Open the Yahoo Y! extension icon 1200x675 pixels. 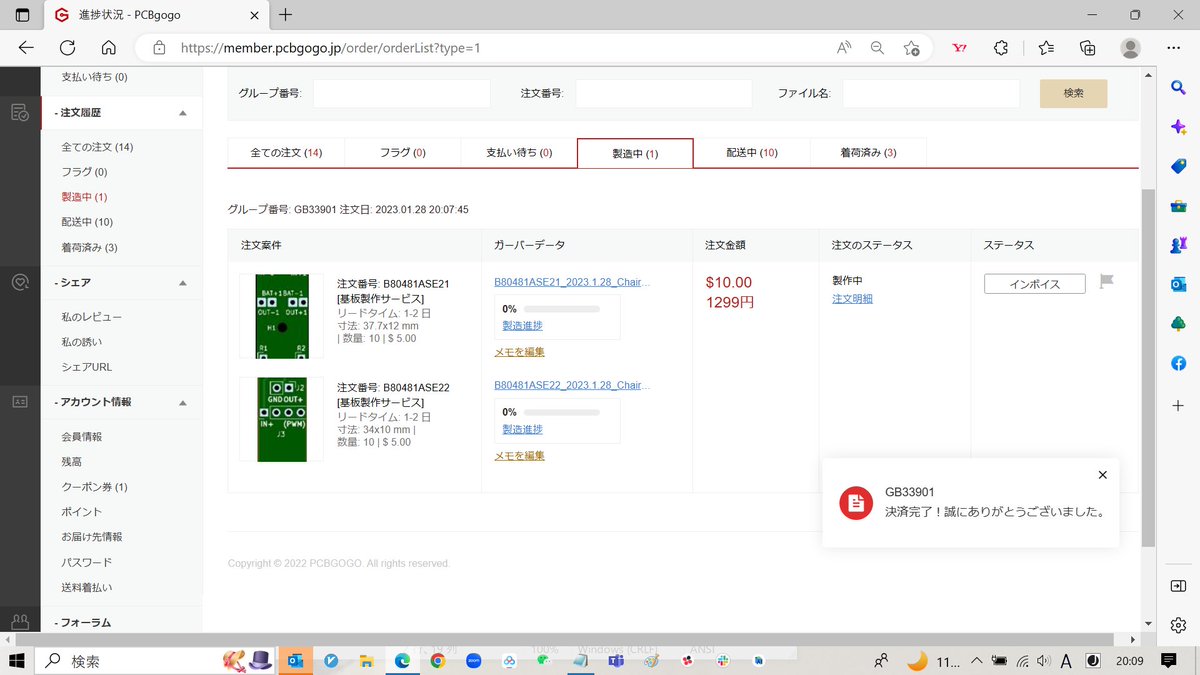pyautogui.click(x=960, y=47)
